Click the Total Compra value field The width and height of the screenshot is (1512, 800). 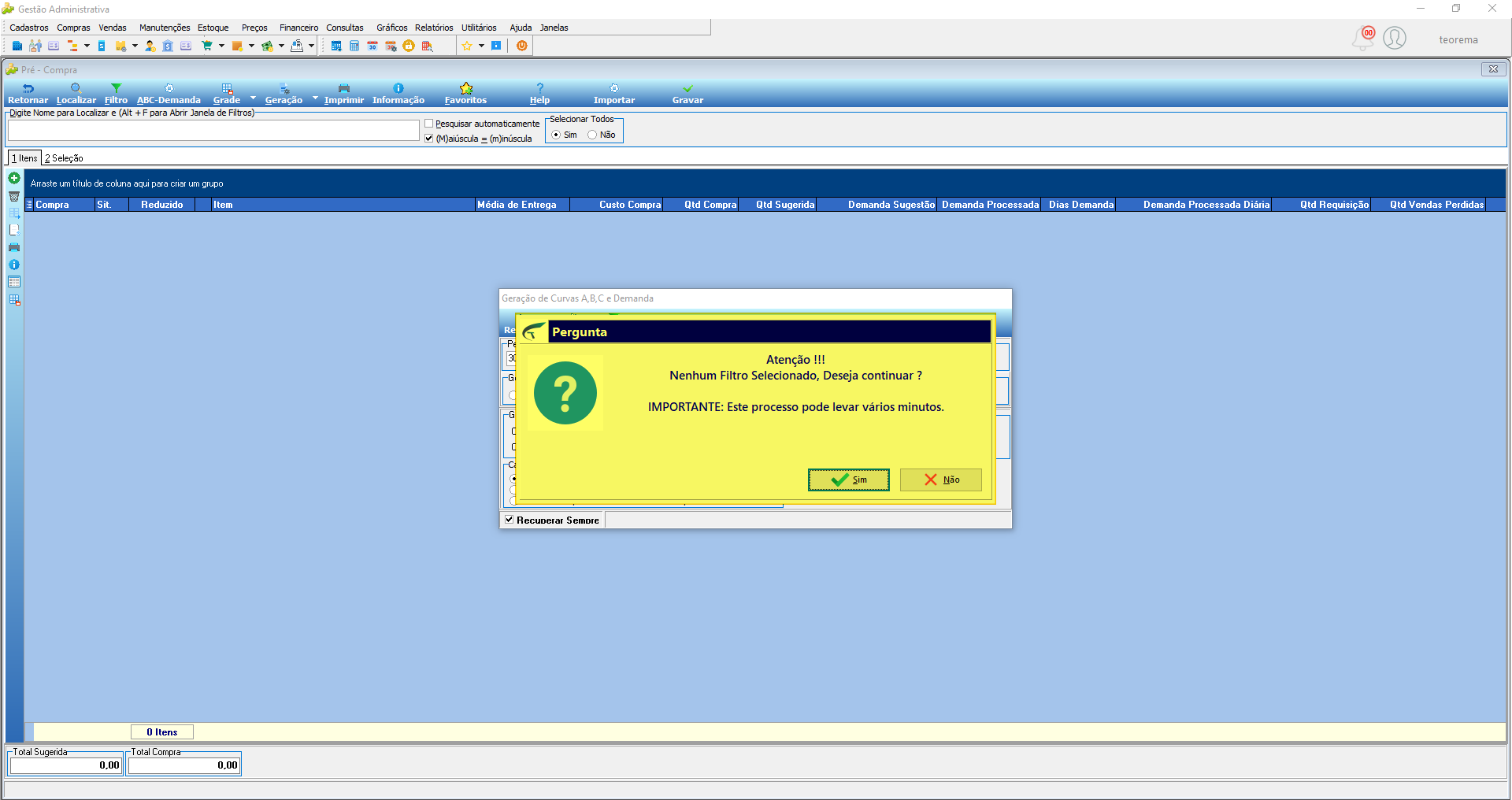coord(184,765)
